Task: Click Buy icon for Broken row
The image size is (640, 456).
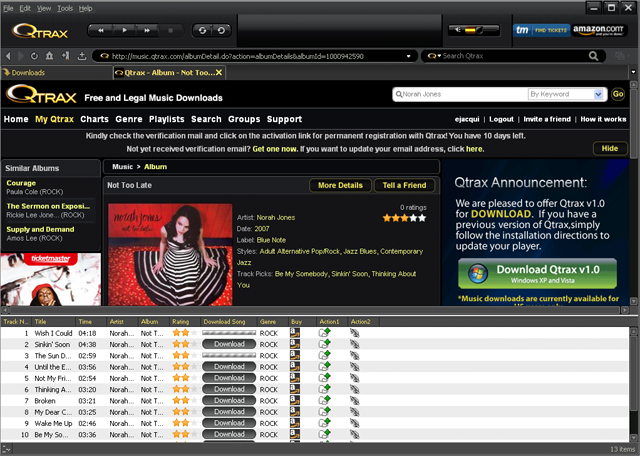Action: 295,400
